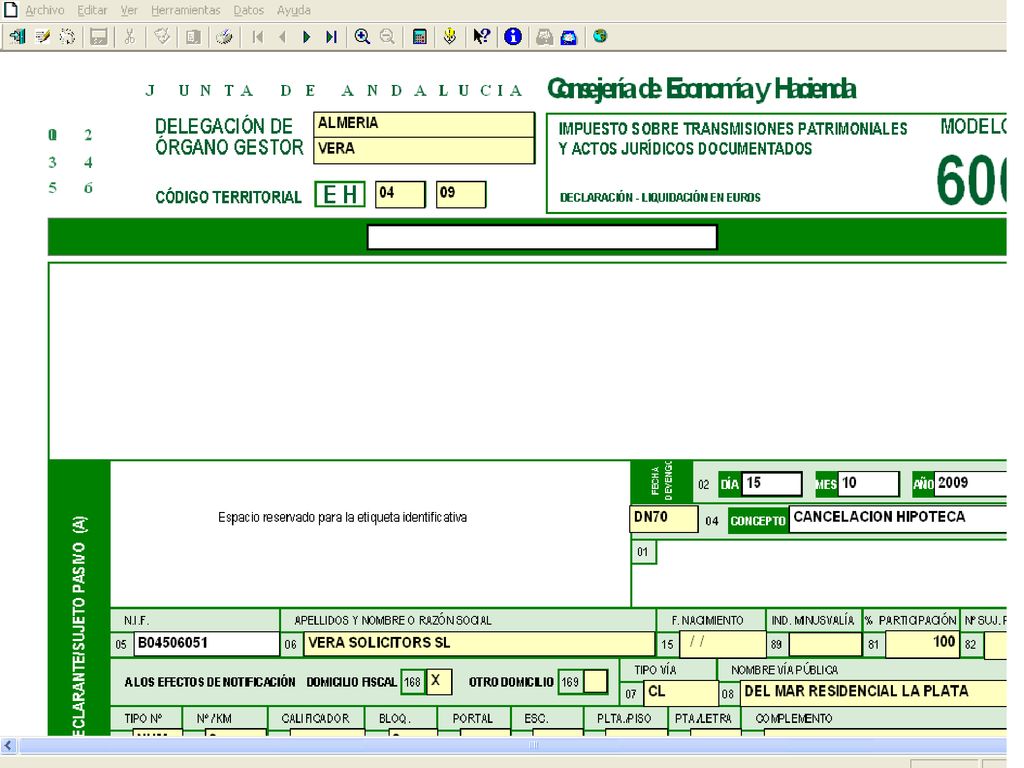
Task: Click the scissors cut icon
Action: pyautogui.click(x=129, y=37)
